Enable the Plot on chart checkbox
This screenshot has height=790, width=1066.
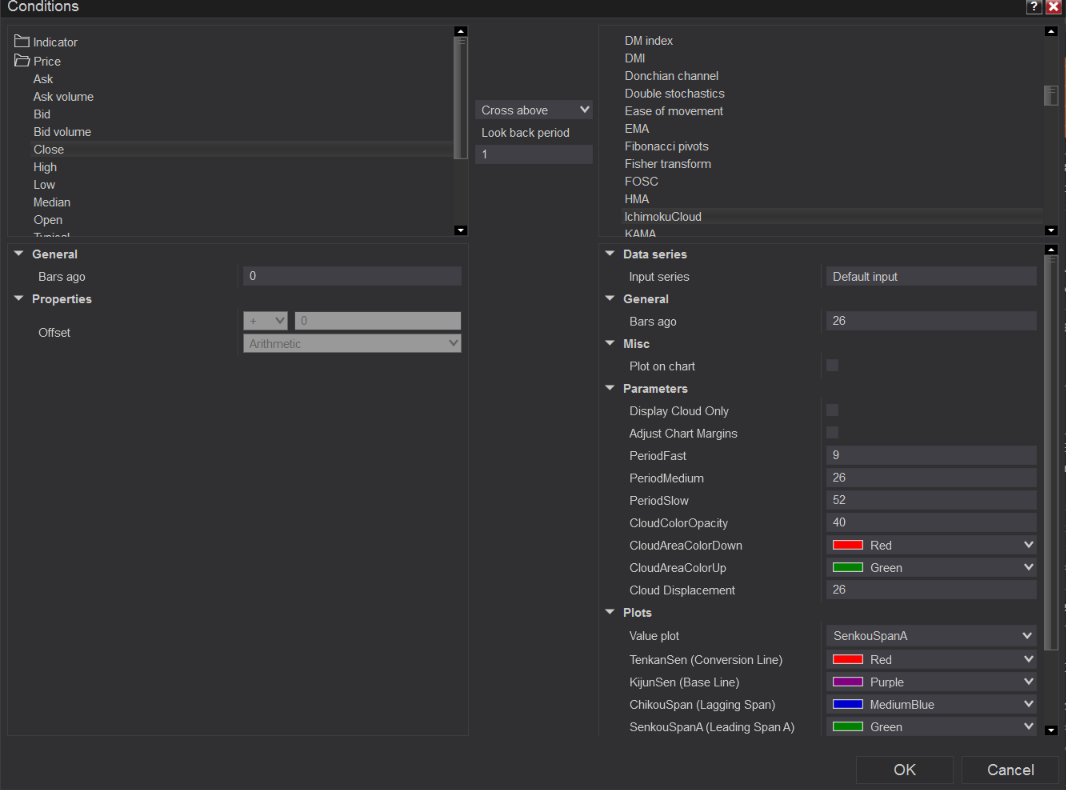tap(832, 366)
